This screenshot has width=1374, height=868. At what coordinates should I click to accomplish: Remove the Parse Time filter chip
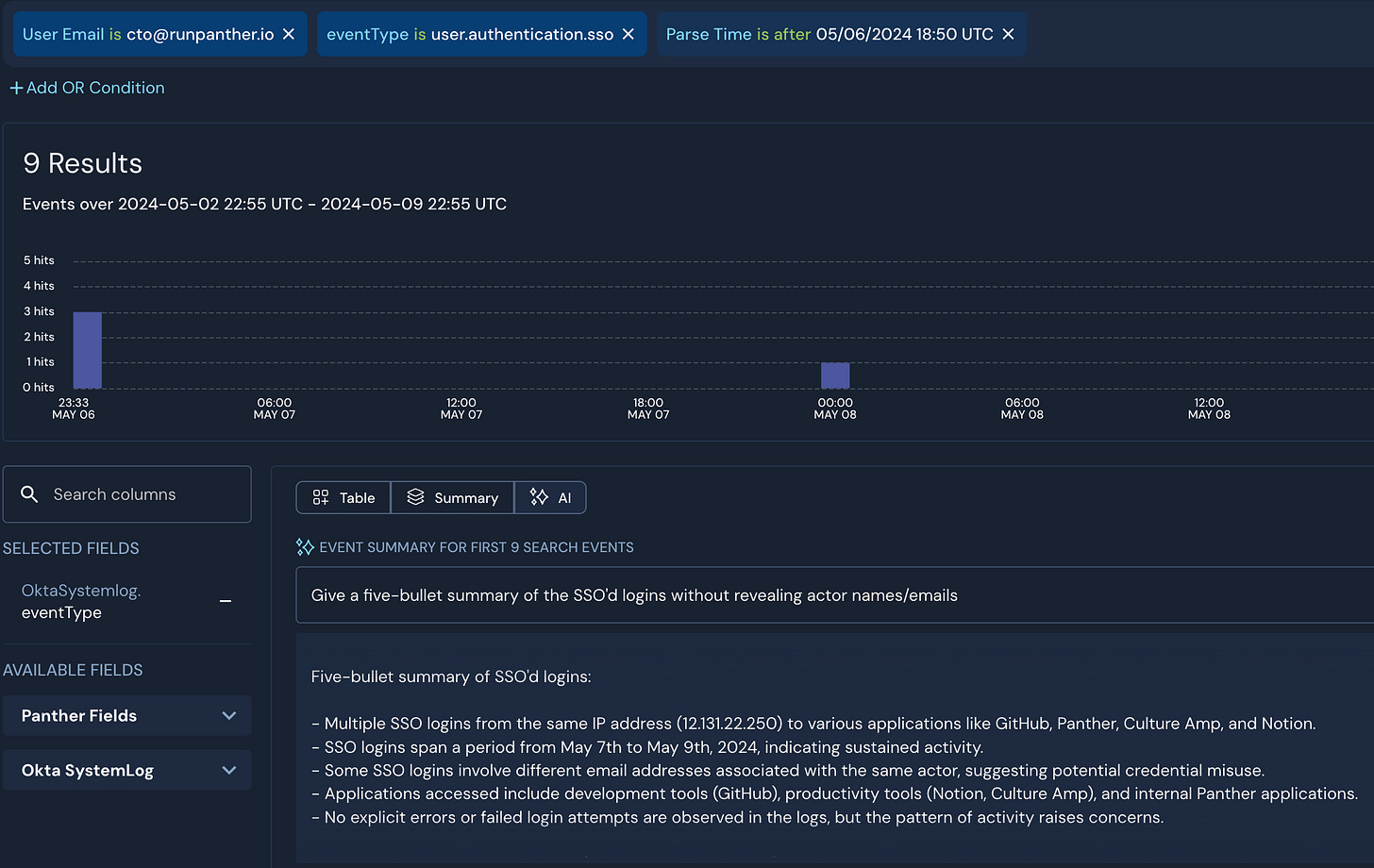click(1008, 34)
